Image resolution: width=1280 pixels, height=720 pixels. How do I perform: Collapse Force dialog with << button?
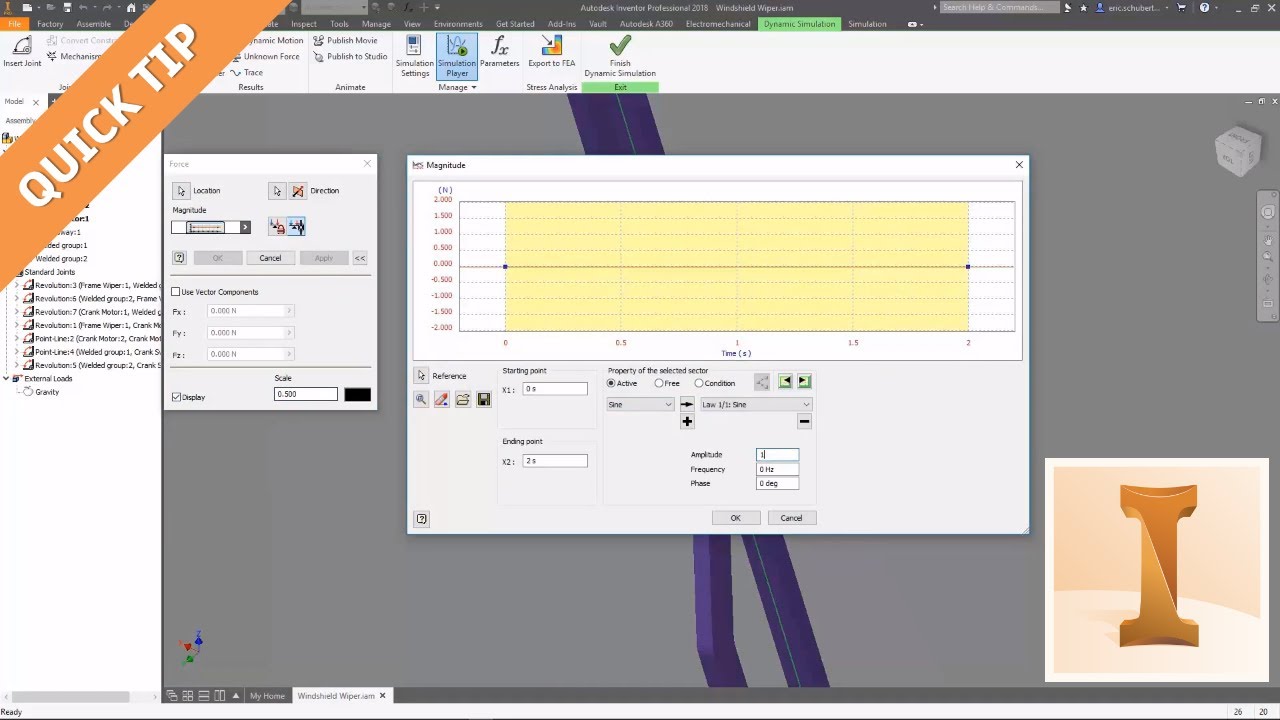pyautogui.click(x=360, y=258)
